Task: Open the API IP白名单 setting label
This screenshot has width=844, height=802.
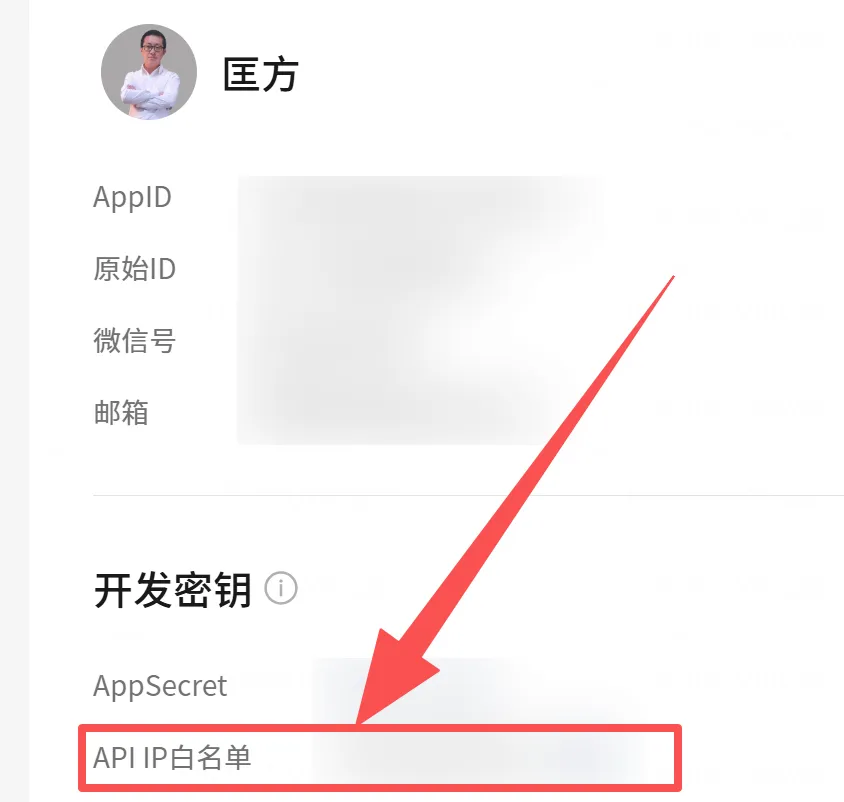Action: click(172, 757)
